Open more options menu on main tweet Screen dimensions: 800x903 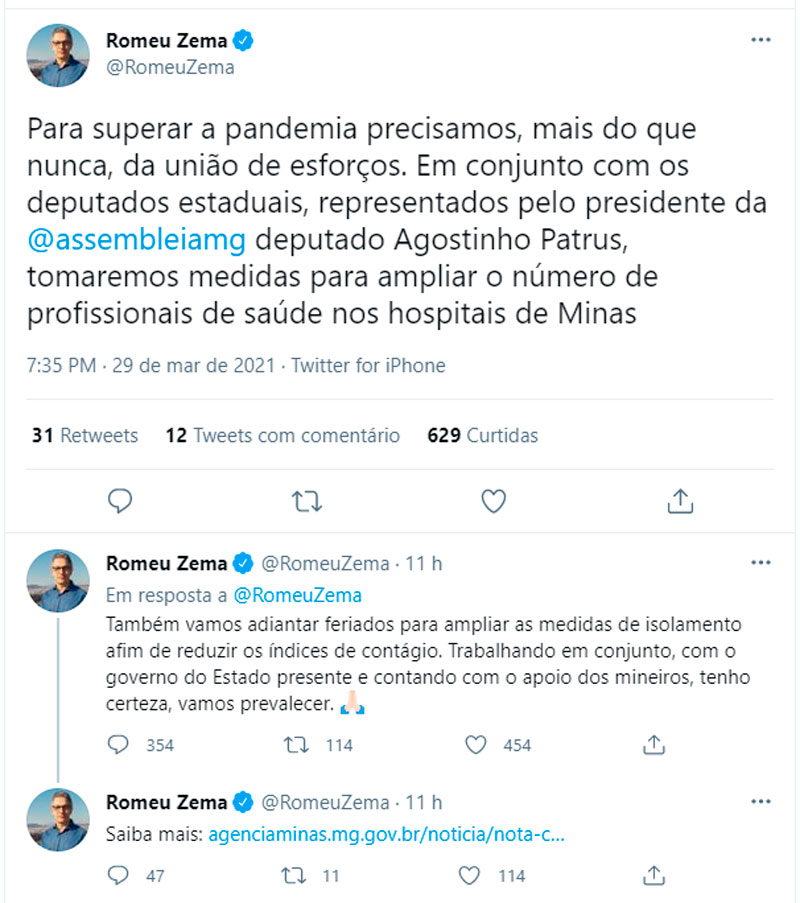[760, 41]
